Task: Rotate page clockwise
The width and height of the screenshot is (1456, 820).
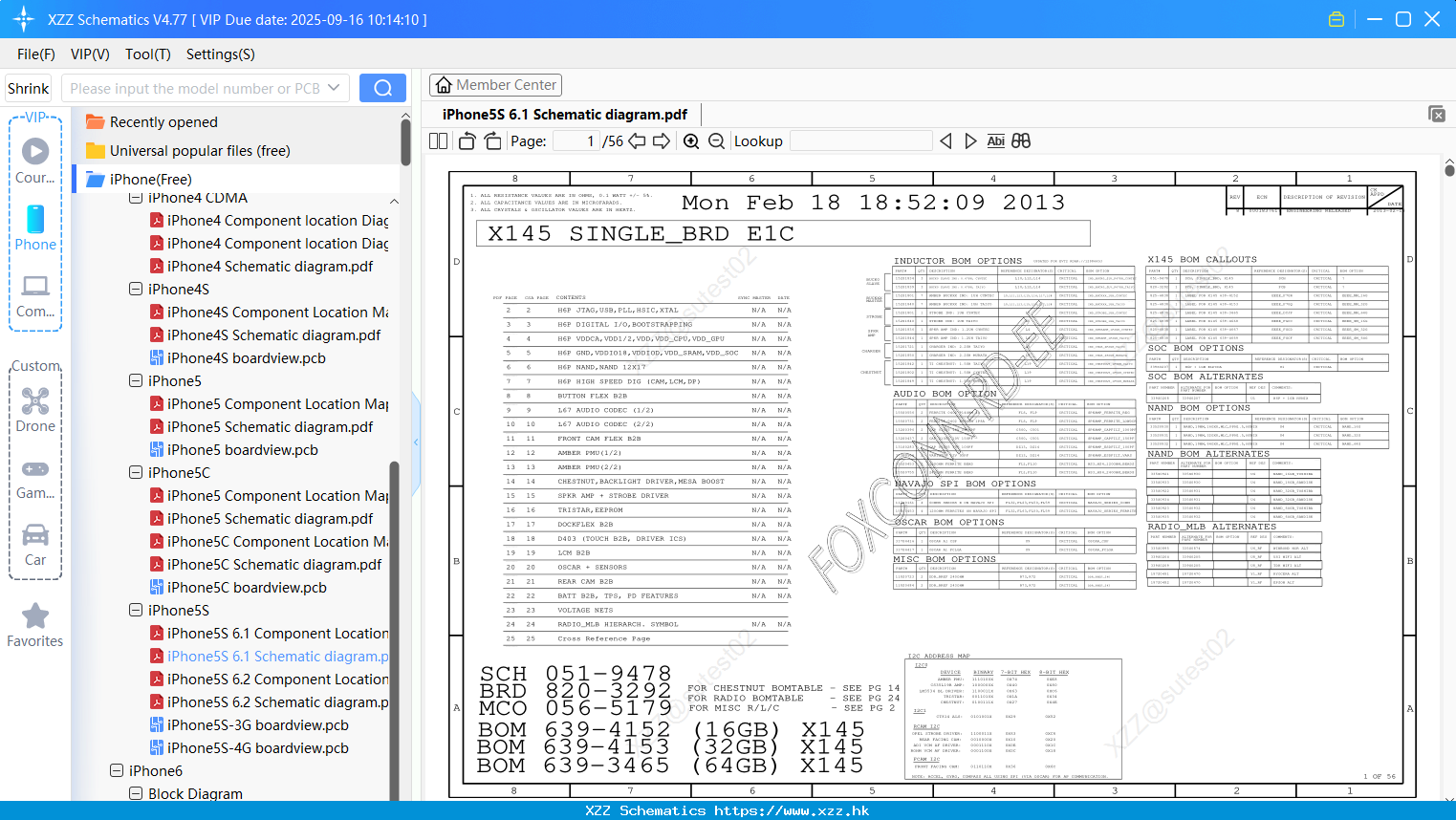Action: [x=492, y=141]
